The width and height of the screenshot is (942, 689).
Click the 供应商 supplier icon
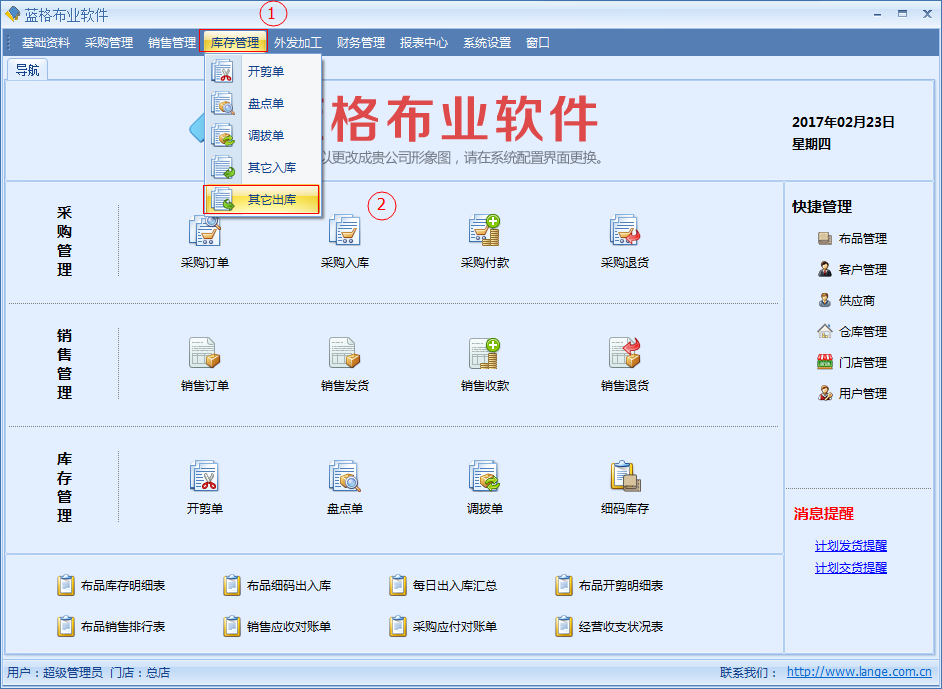[825, 300]
